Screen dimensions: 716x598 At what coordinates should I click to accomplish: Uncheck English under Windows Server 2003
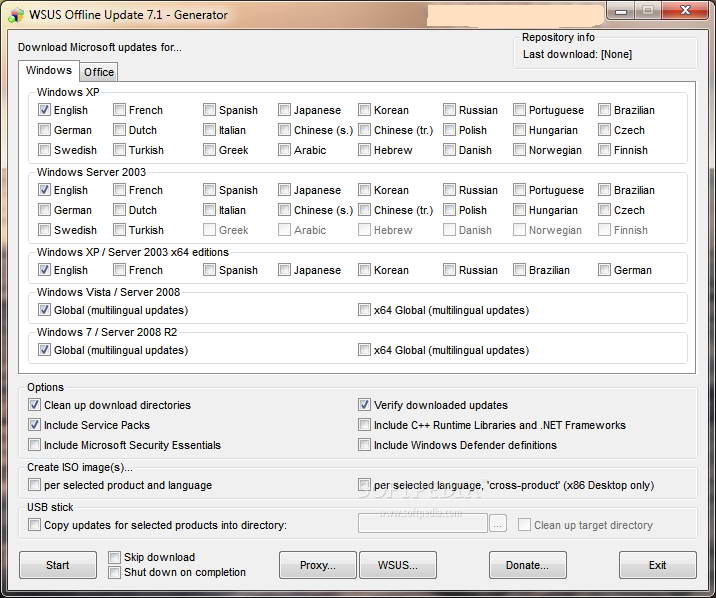pyautogui.click(x=44, y=190)
